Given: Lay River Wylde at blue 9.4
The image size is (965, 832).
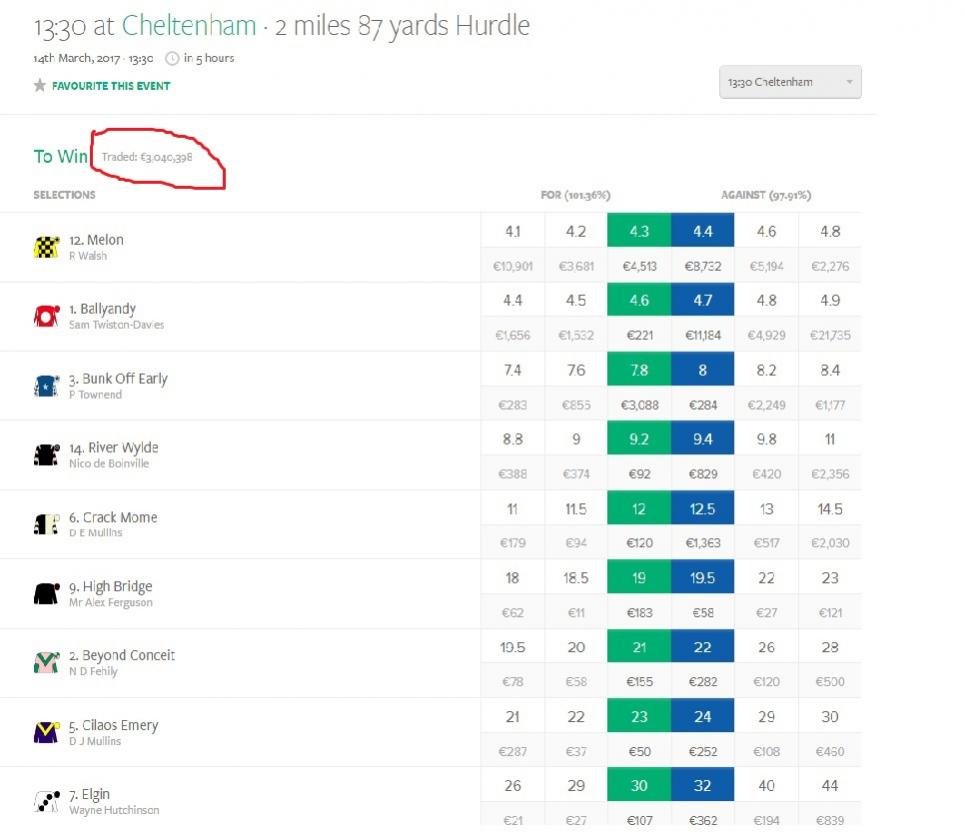Looking at the screenshot, I should coord(702,438).
